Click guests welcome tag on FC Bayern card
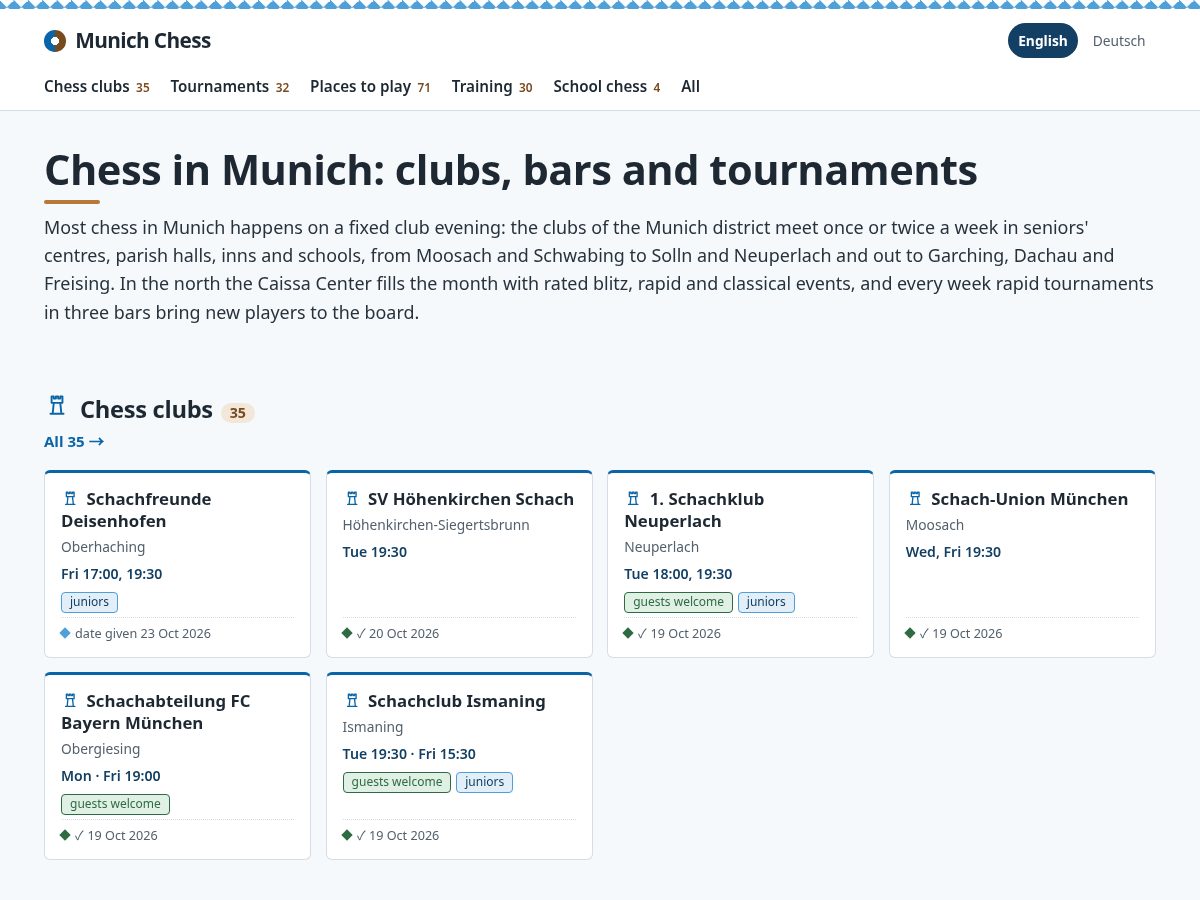Screen dimensions: 1200x900 [x=115, y=804]
